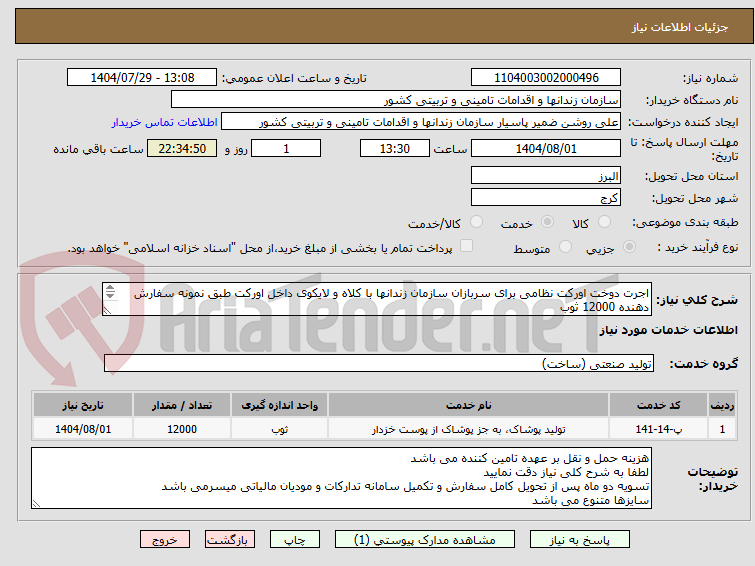Click service name cell تولید پوشاک
This screenshot has height=566, width=755.
[469, 429]
